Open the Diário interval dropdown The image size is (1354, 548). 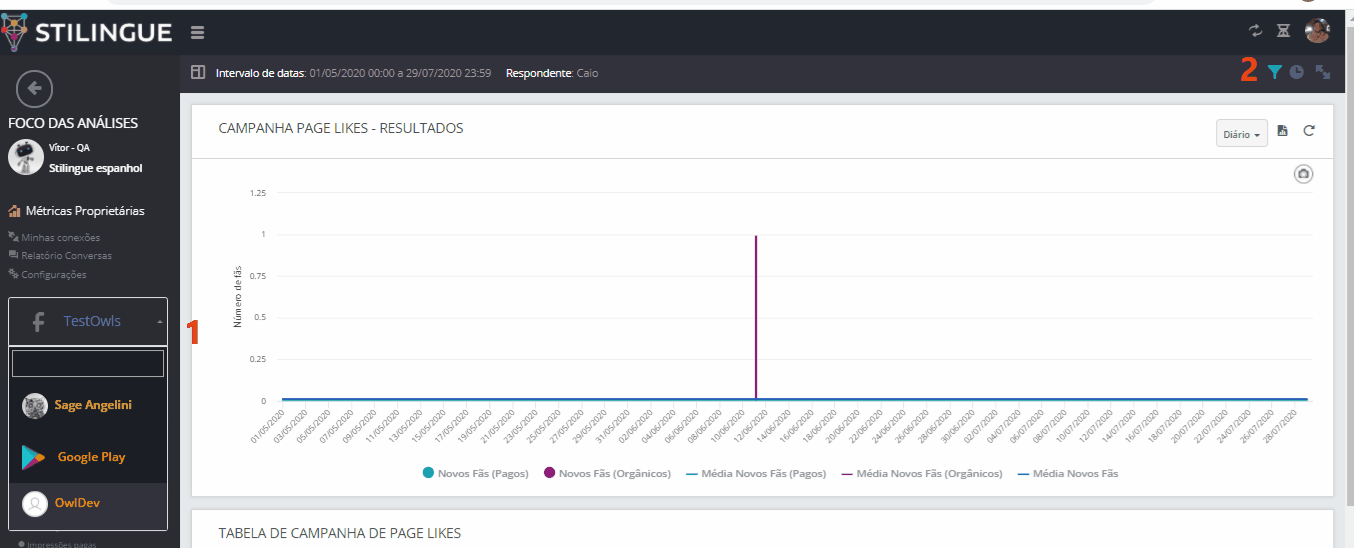1241,133
